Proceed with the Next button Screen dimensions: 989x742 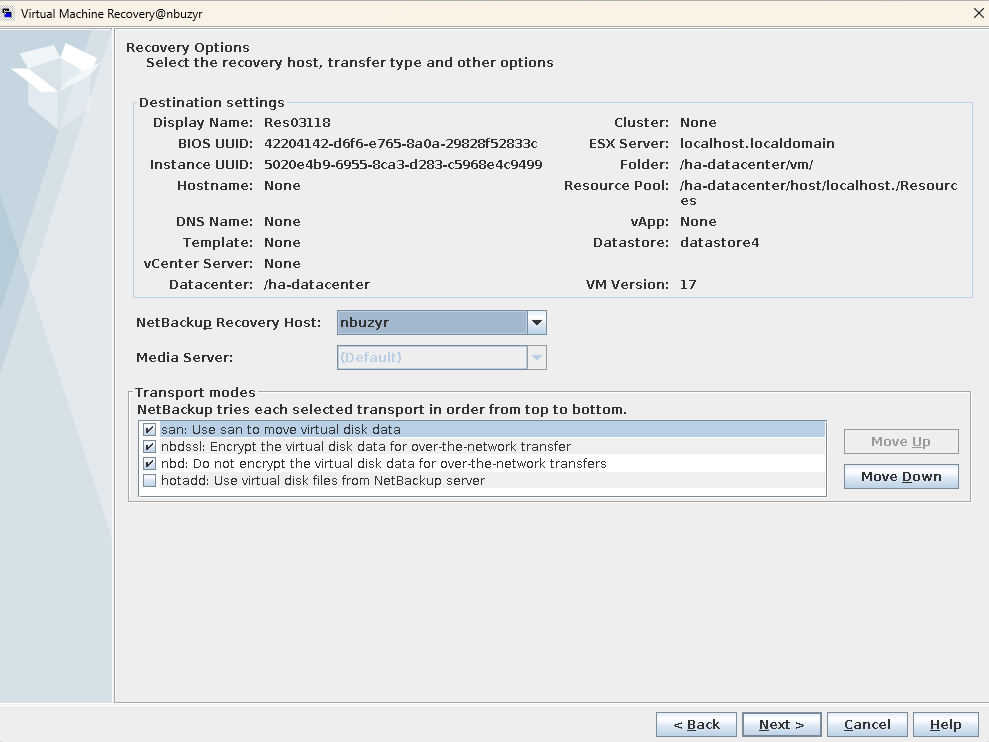(x=781, y=724)
